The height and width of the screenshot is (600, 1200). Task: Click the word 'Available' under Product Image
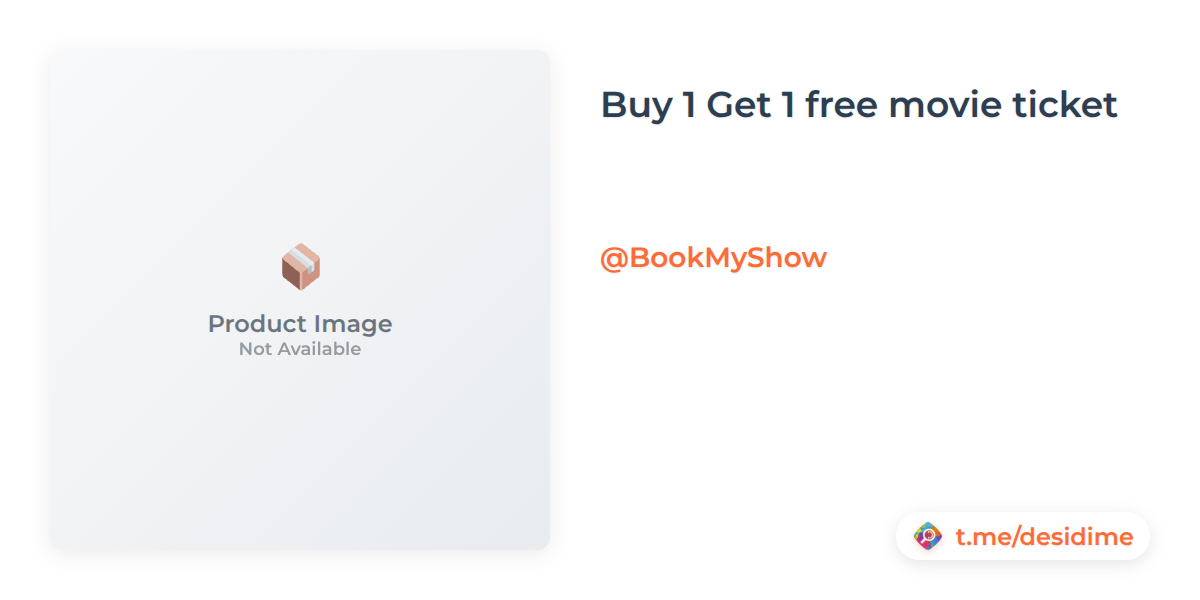pos(321,349)
